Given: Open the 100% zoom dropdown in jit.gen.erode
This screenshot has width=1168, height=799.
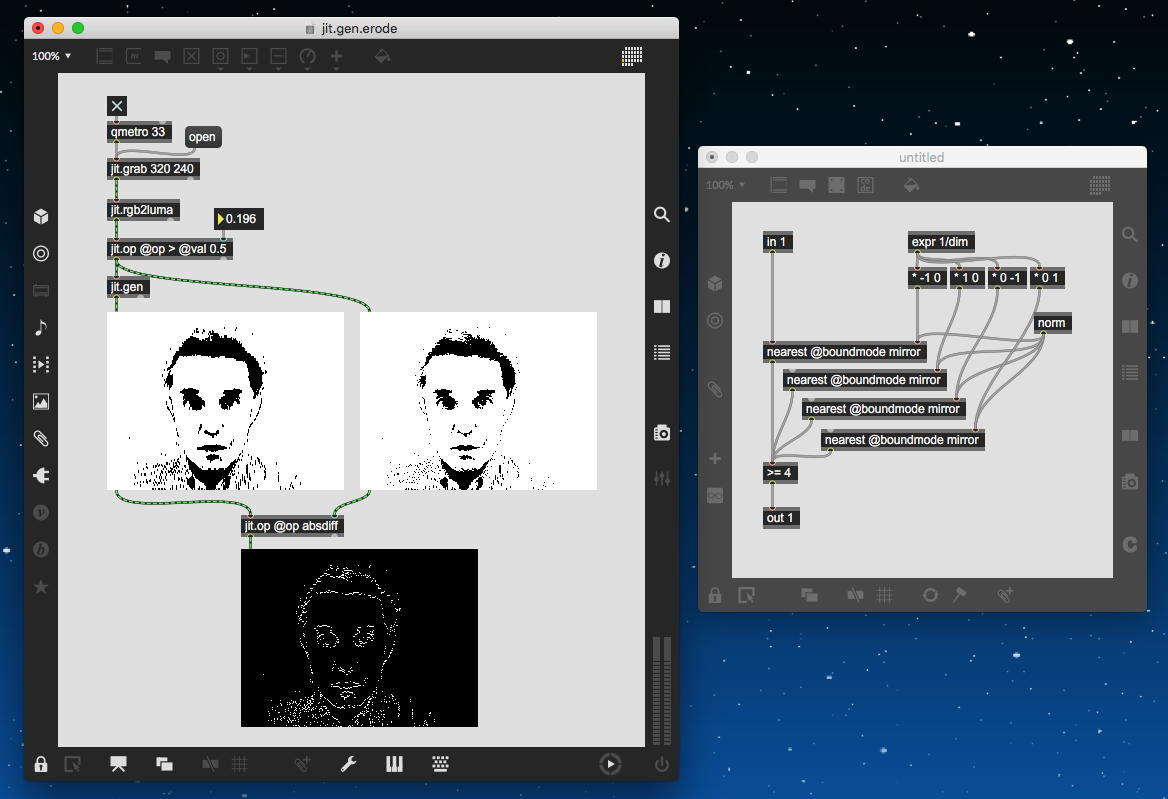Looking at the screenshot, I should click(x=51, y=56).
